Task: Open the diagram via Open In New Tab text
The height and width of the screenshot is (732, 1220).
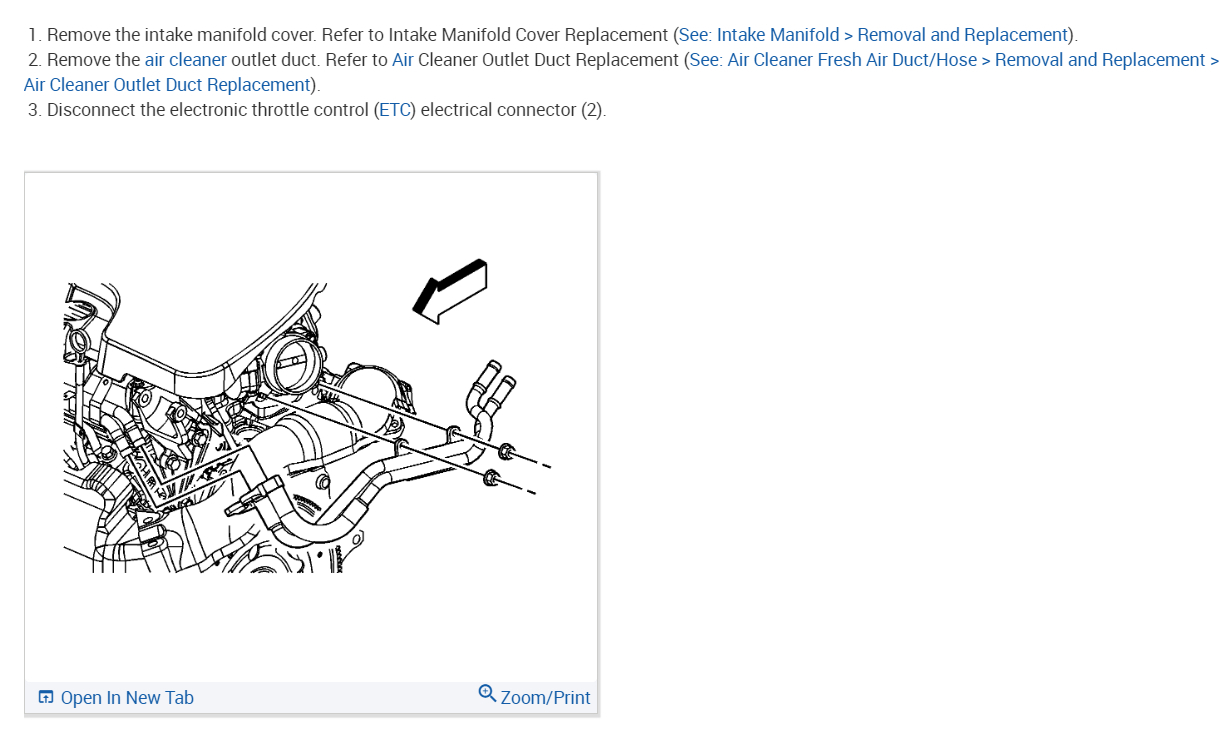Action: (x=127, y=698)
